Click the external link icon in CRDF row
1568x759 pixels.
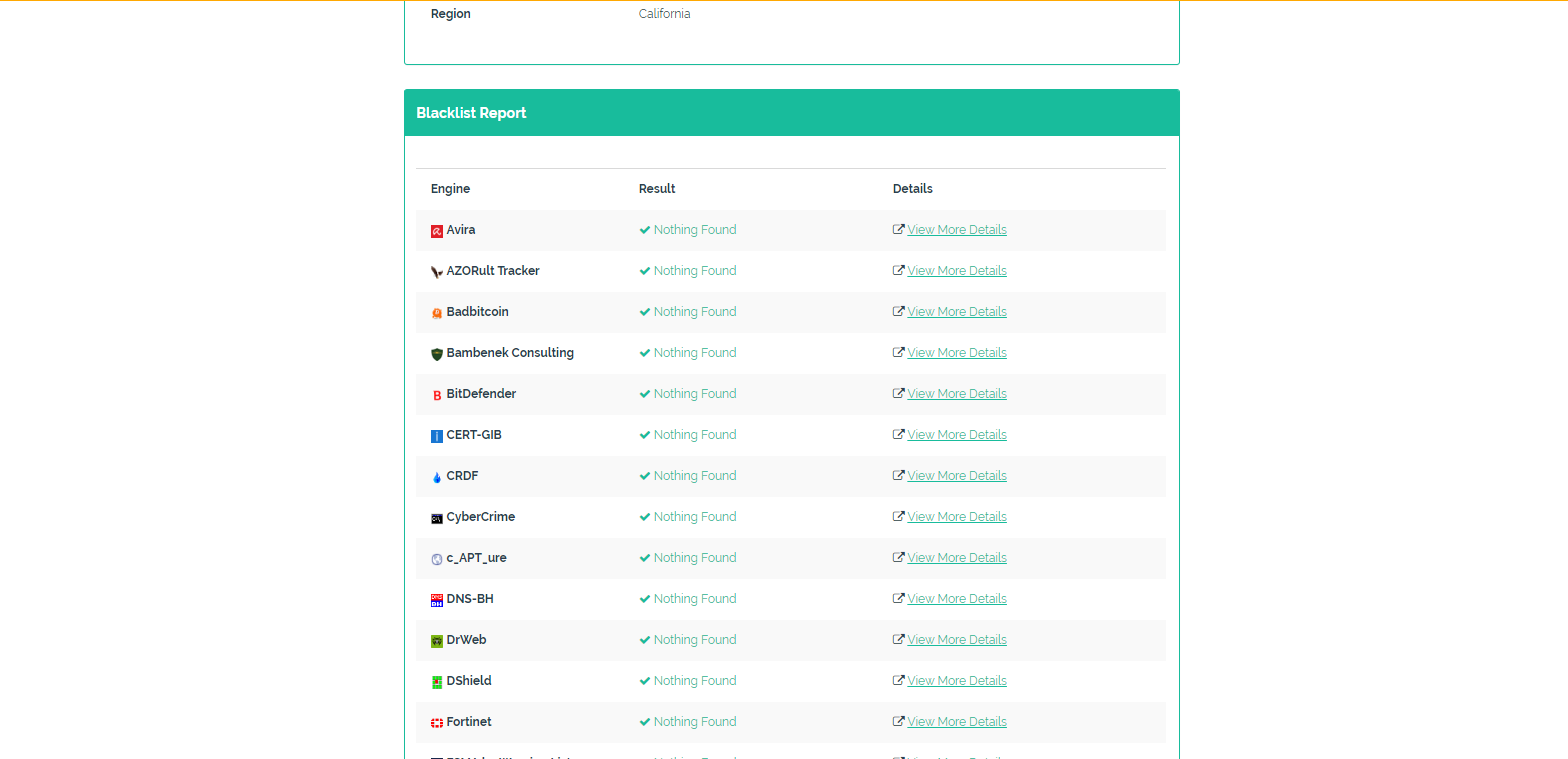(x=899, y=476)
